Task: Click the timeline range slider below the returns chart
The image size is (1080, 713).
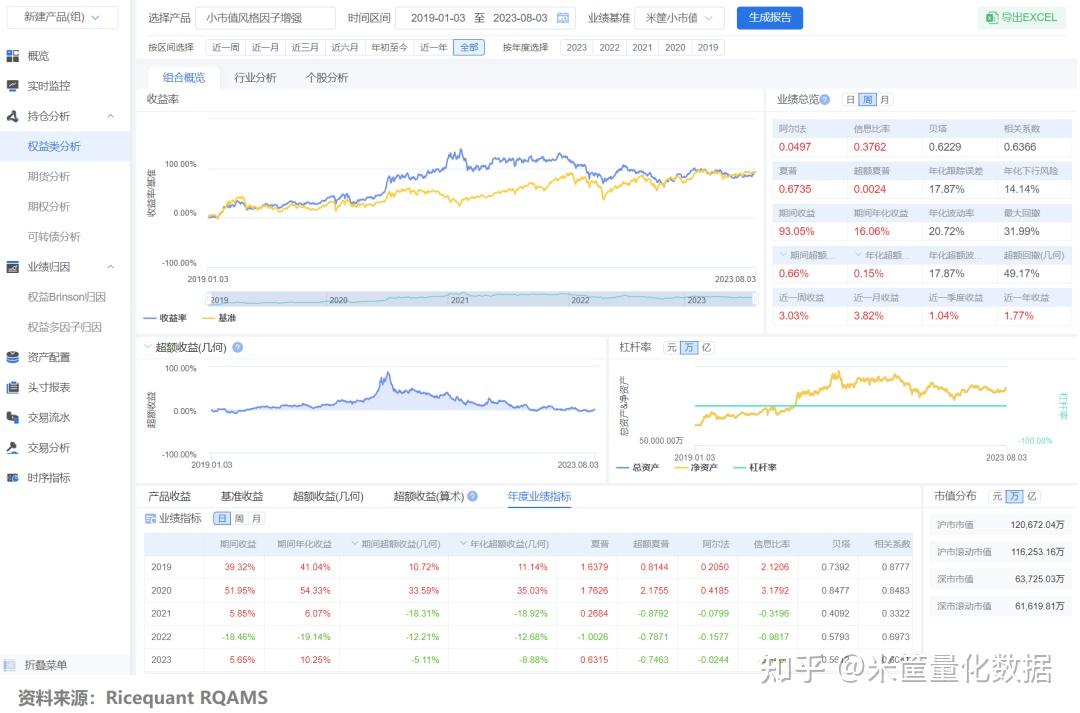Action: point(480,299)
